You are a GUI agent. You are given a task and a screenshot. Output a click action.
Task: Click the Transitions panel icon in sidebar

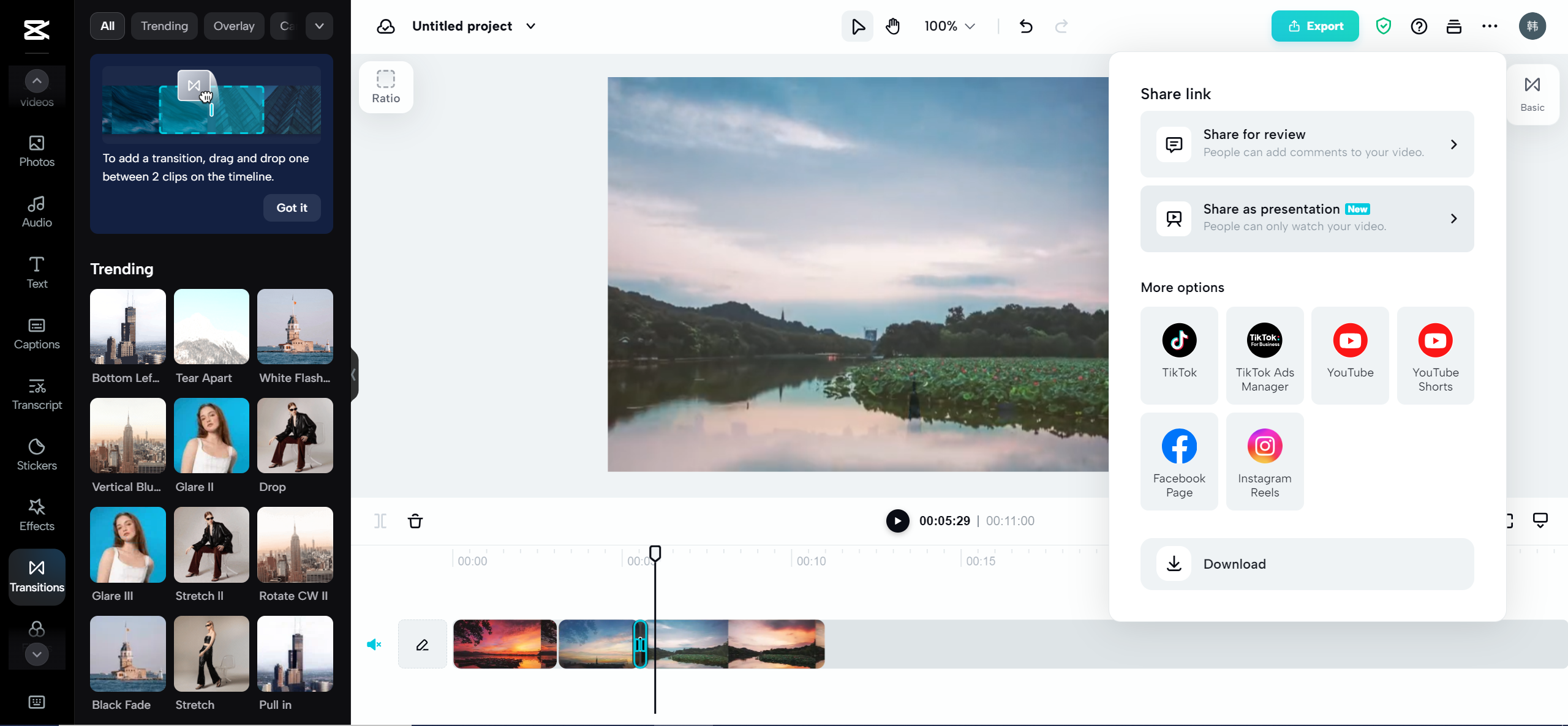click(x=36, y=574)
